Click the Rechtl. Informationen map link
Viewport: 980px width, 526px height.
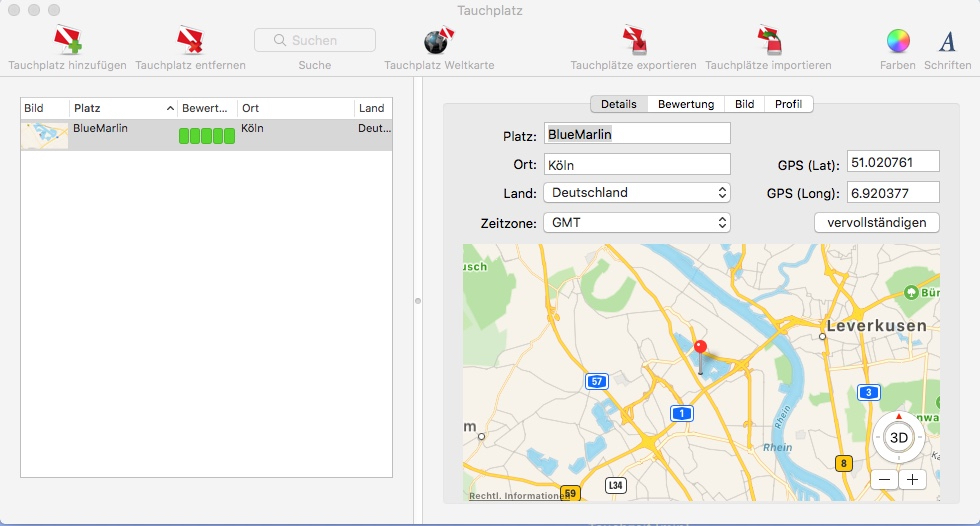point(516,496)
